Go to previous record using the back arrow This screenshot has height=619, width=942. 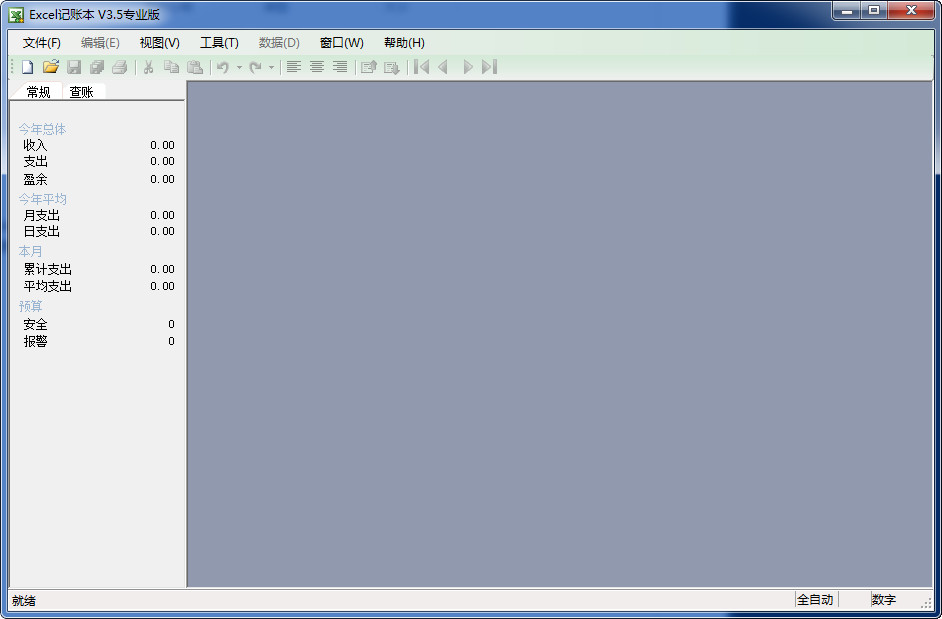click(x=443, y=67)
